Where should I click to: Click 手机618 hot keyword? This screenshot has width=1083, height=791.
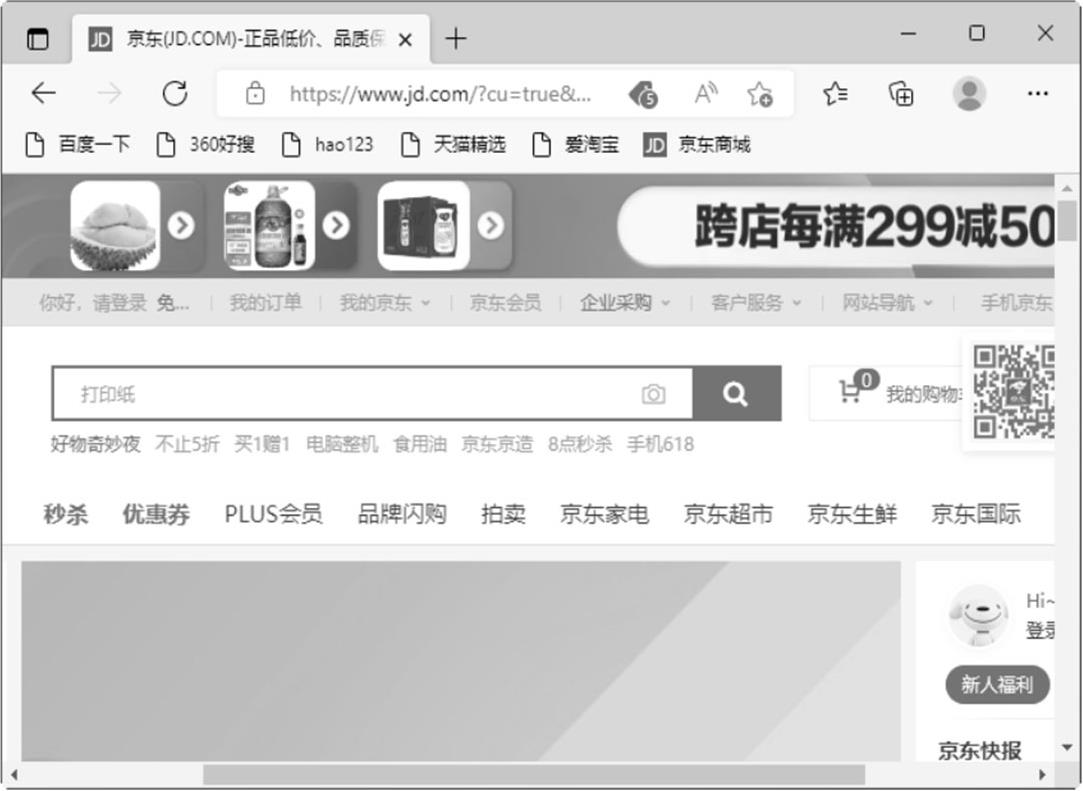pyautogui.click(x=660, y=444)
